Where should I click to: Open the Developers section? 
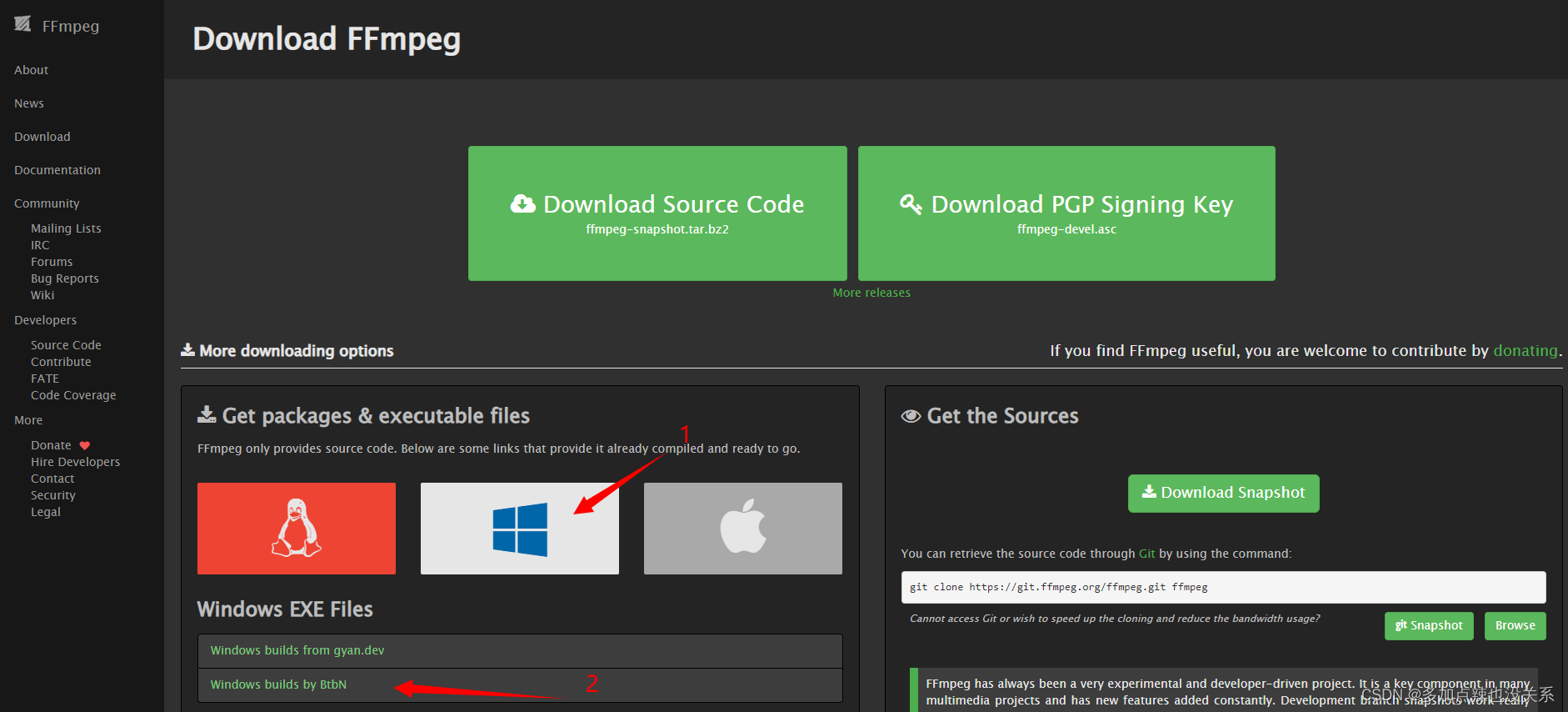[x=45, y=320]
